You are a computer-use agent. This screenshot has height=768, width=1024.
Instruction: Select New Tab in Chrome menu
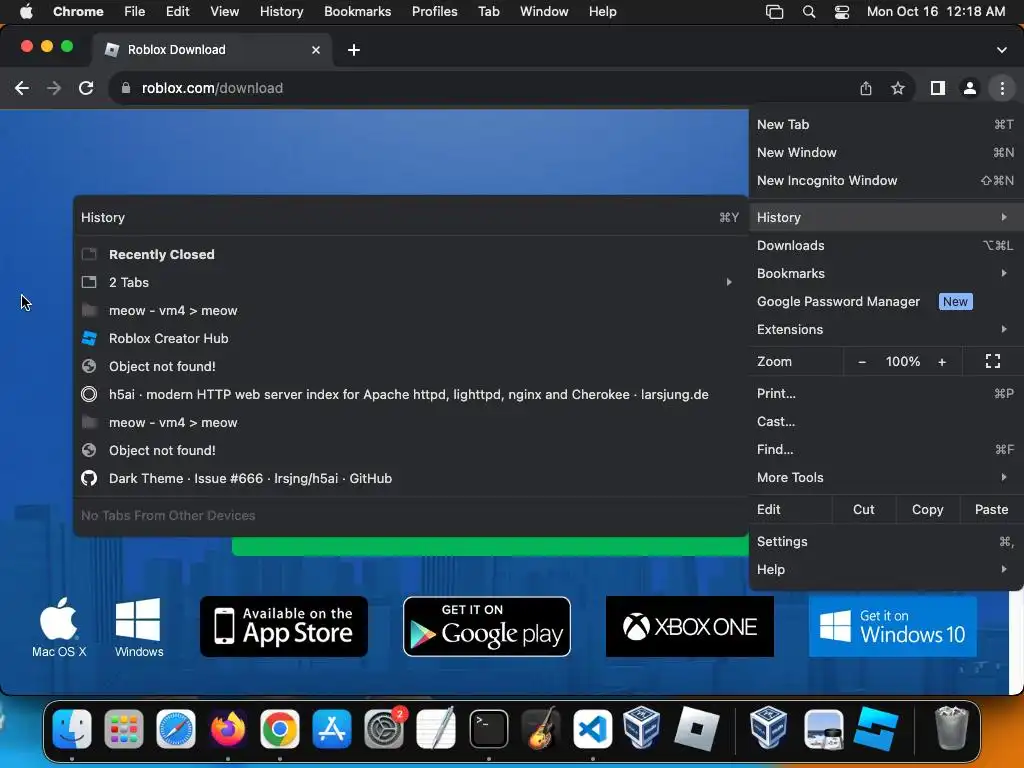[x=886, y=124]
